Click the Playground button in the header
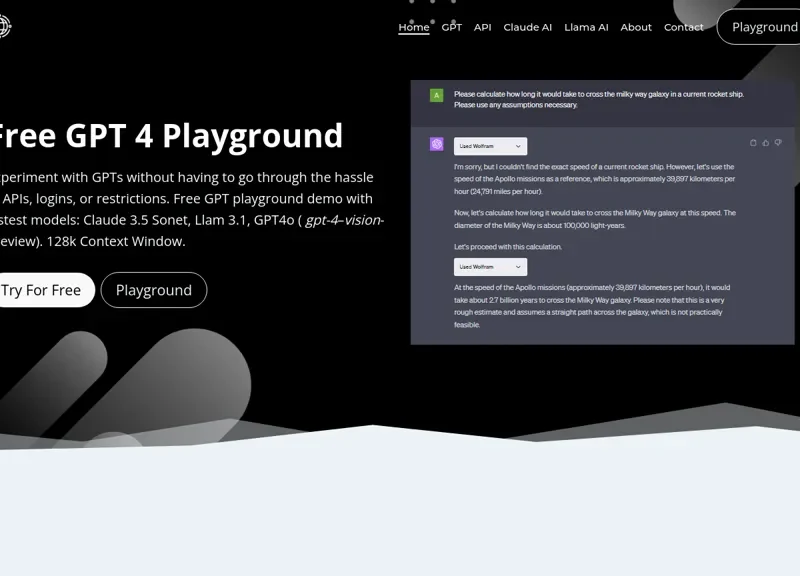 (x=759, y=27)
